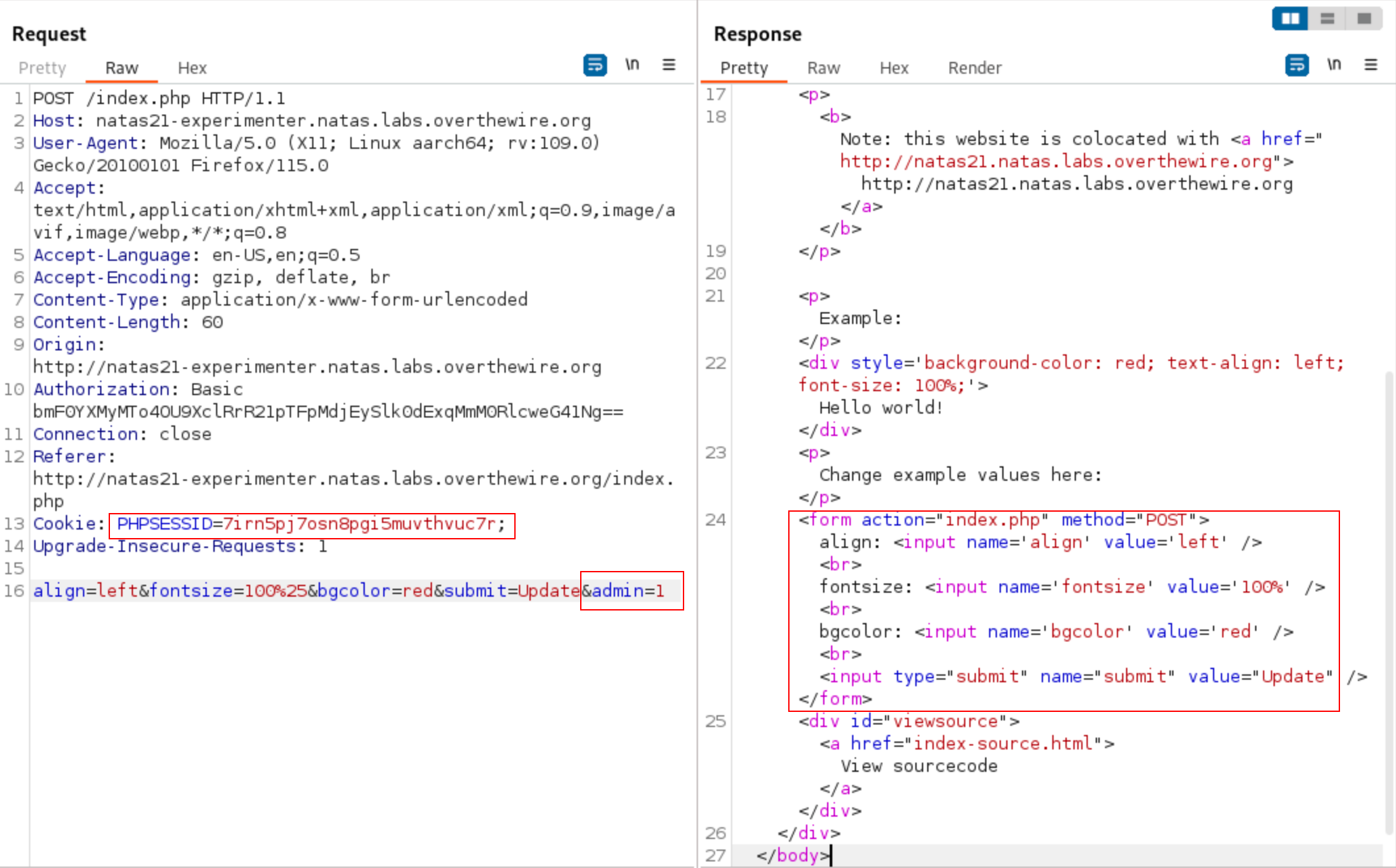The image size is (1396, 868).
Task: Select the Request Raw tab
Action: (x=122, y=68)
